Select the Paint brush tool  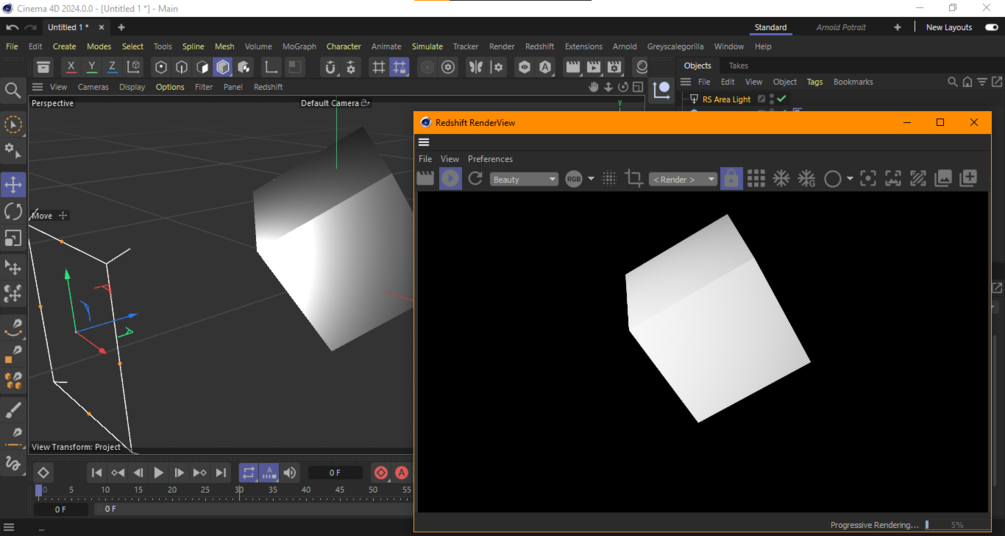(13, 410)
